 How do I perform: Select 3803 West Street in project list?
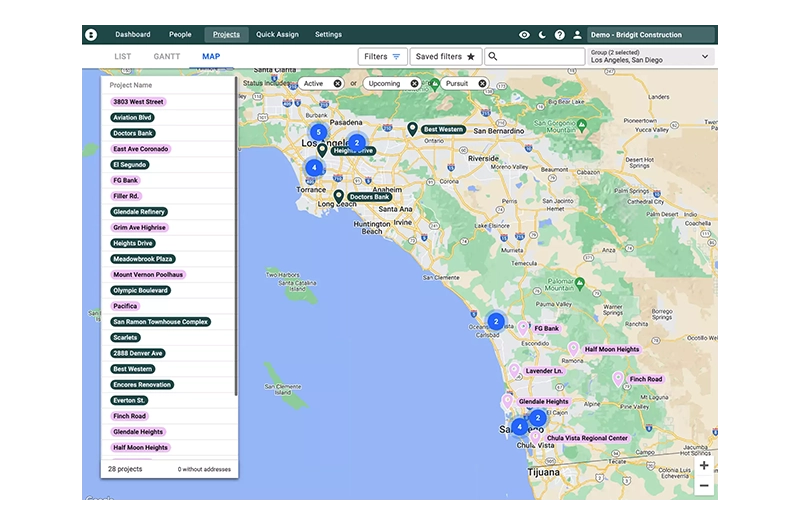click(x=138, y=102)
